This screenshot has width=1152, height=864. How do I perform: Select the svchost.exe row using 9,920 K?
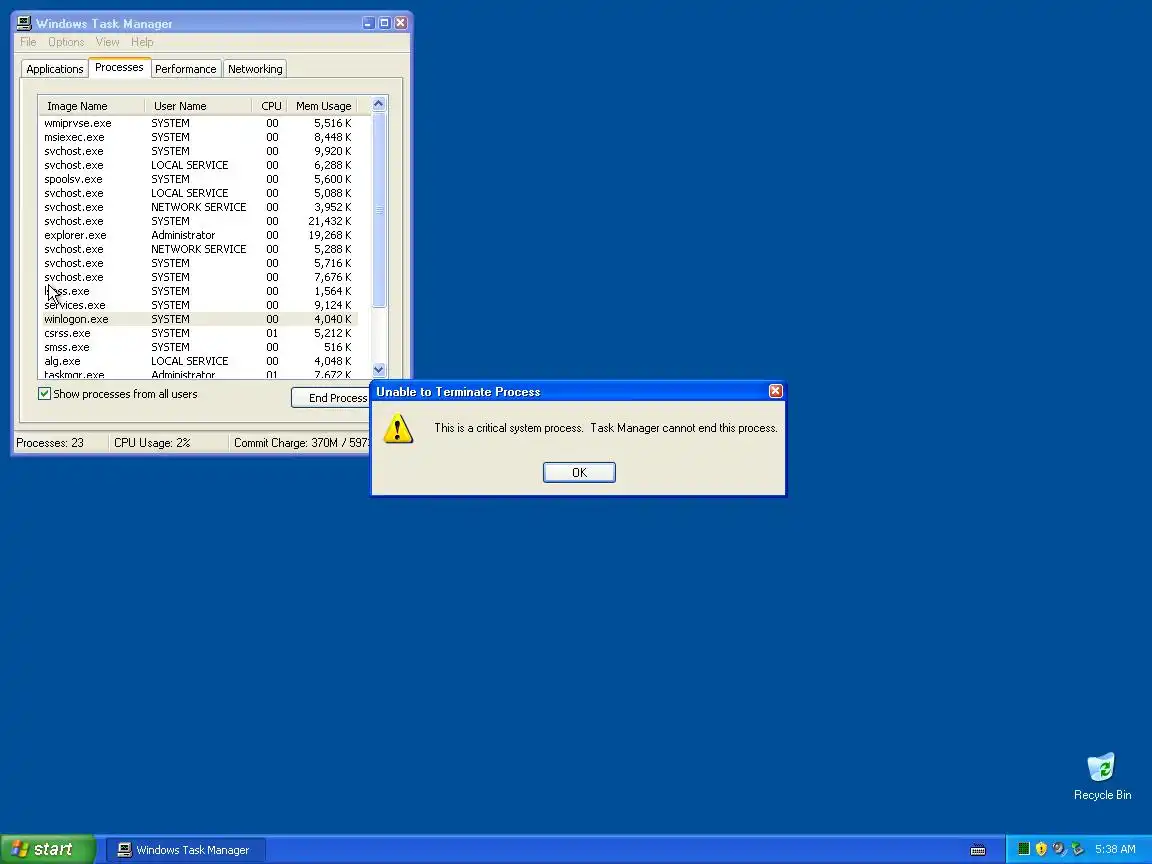[198, 151]
